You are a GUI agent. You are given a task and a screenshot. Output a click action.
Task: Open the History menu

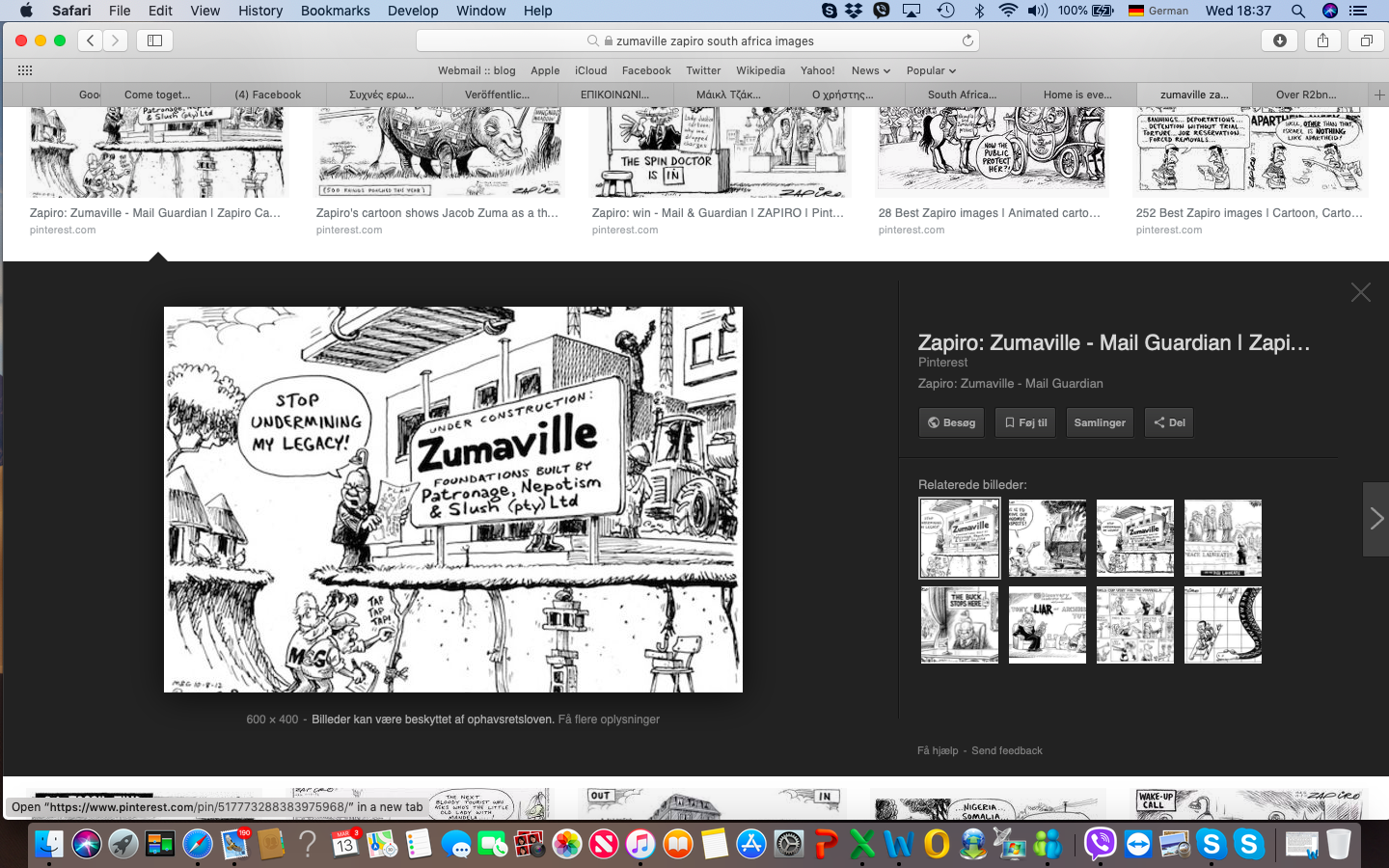[x=260, y=11]
